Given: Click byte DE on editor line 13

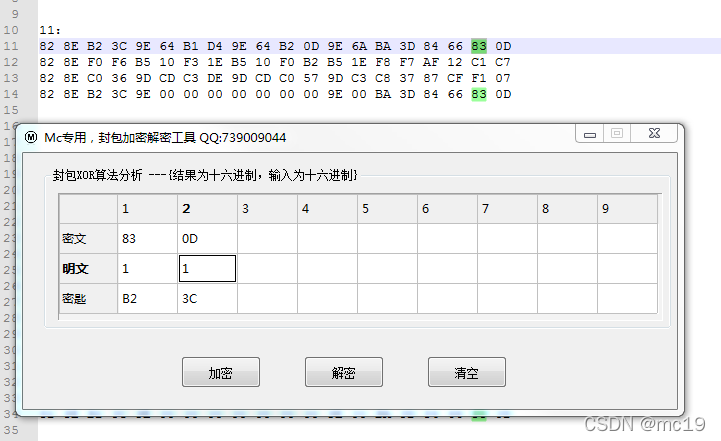Looking at the screenshot, I should coord(215,78).
